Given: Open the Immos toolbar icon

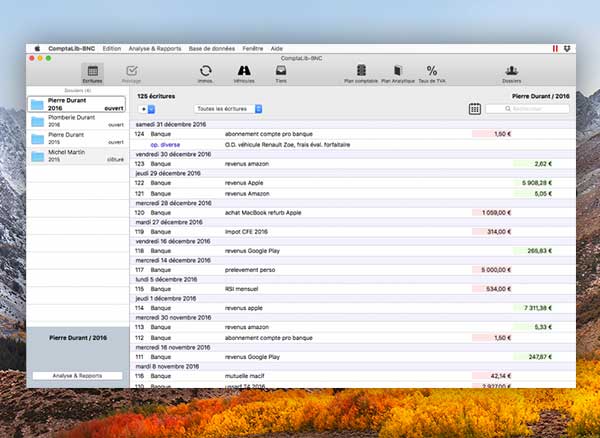Looking at the screenshot, I should coord(205,74).
